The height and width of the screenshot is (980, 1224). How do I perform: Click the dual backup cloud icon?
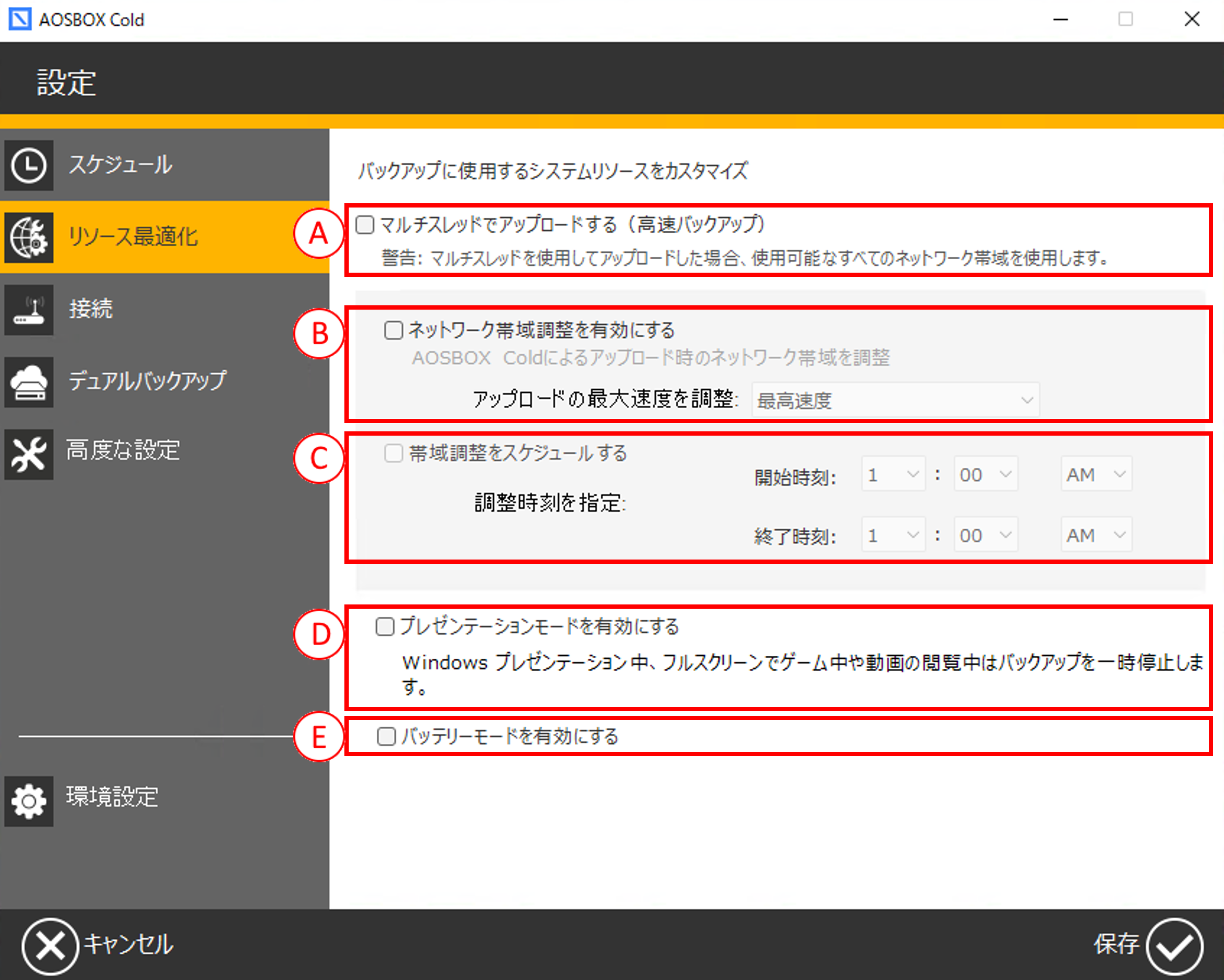pyautogui.click(x=29, y=381)
